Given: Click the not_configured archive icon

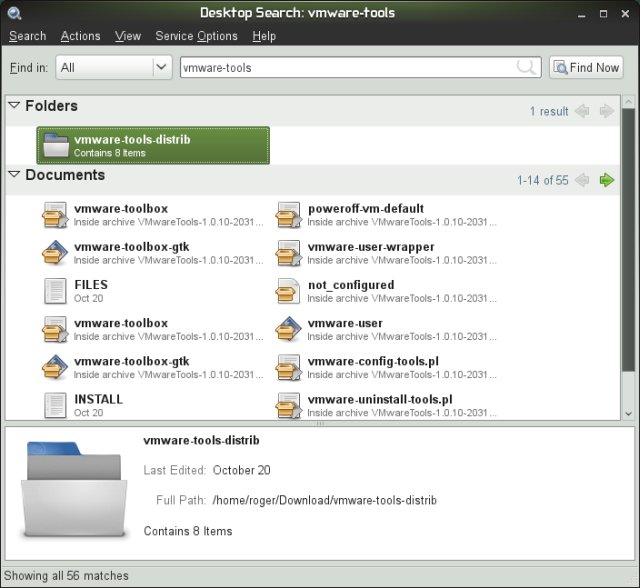Looking at the screenshot, I should click(x=289, y=291).
